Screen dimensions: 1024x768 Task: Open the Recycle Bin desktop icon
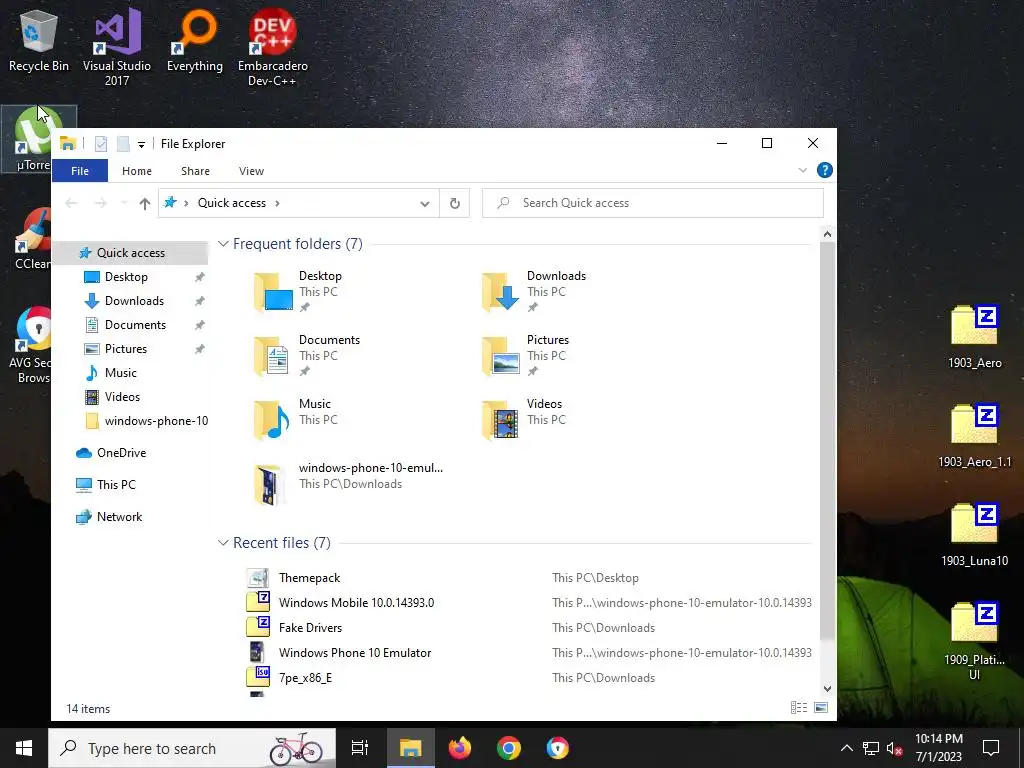(39, 42)
